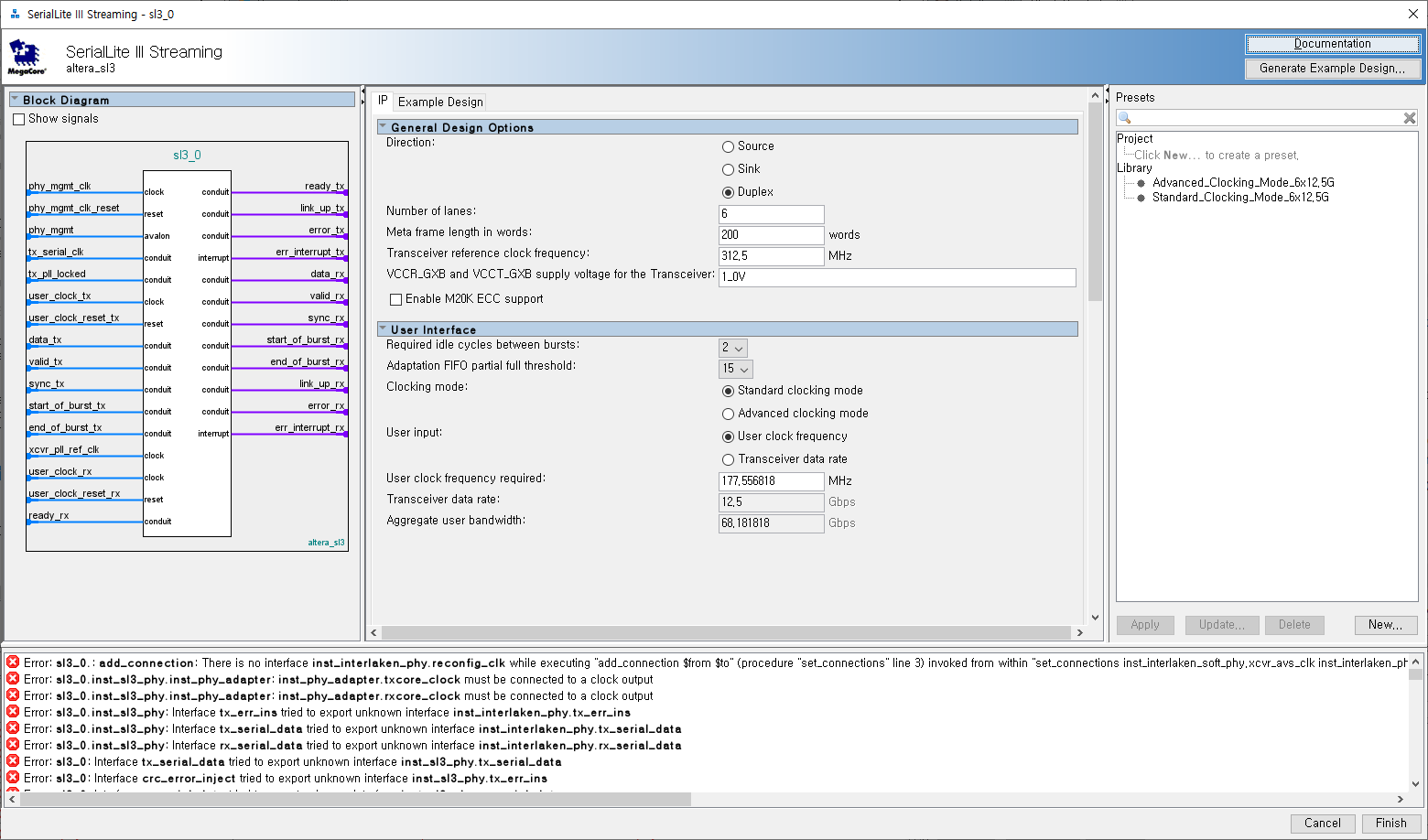This screenshot has width=1428, height=840.
Task: Click the altera_sl3 label in block diagram
Action: click(x=326, y=543)
